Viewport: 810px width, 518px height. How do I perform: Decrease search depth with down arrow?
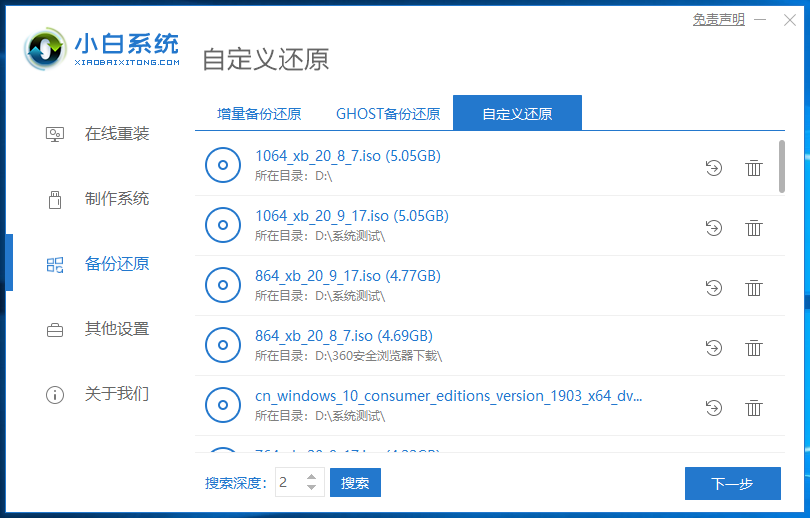click(311, 487)
